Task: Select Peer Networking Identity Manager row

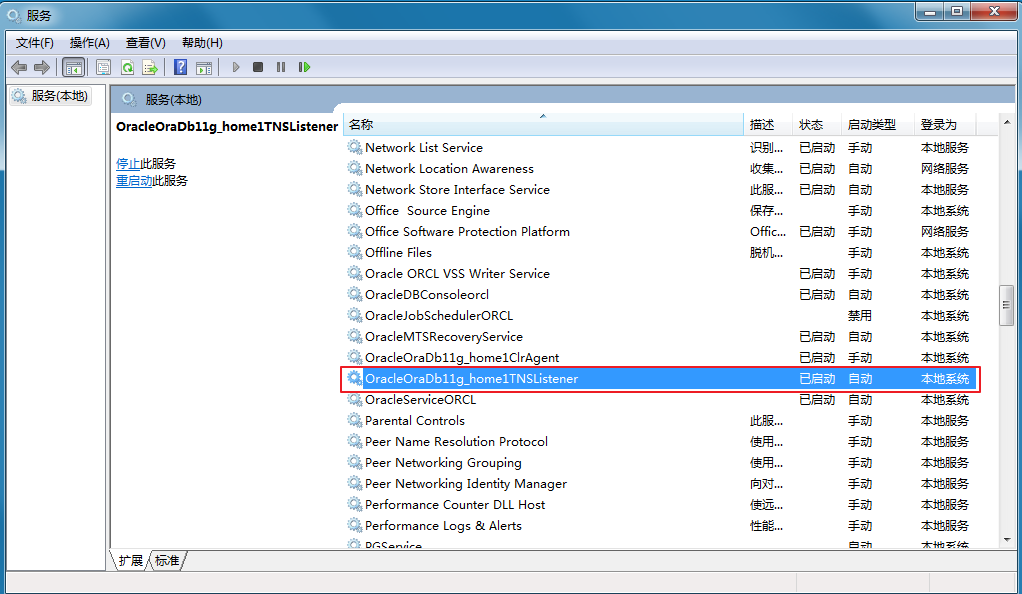Action: tap(660, 484)
